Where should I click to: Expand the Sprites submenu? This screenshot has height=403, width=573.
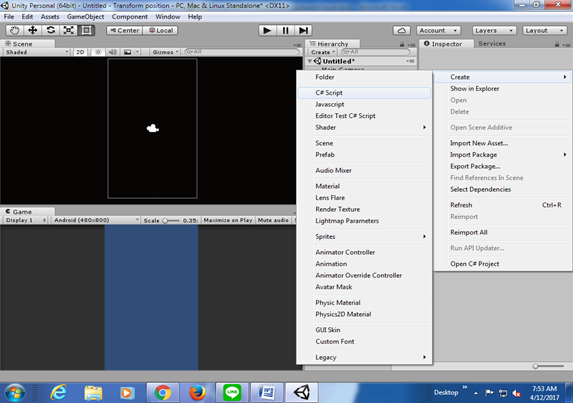(x=364, y=237)
